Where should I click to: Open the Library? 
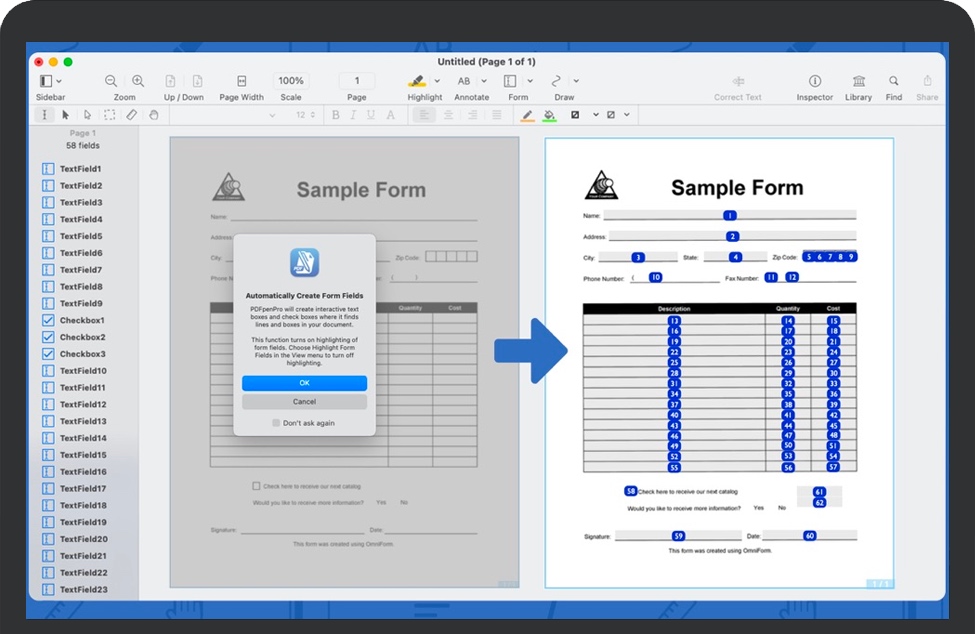coord(859,81)
